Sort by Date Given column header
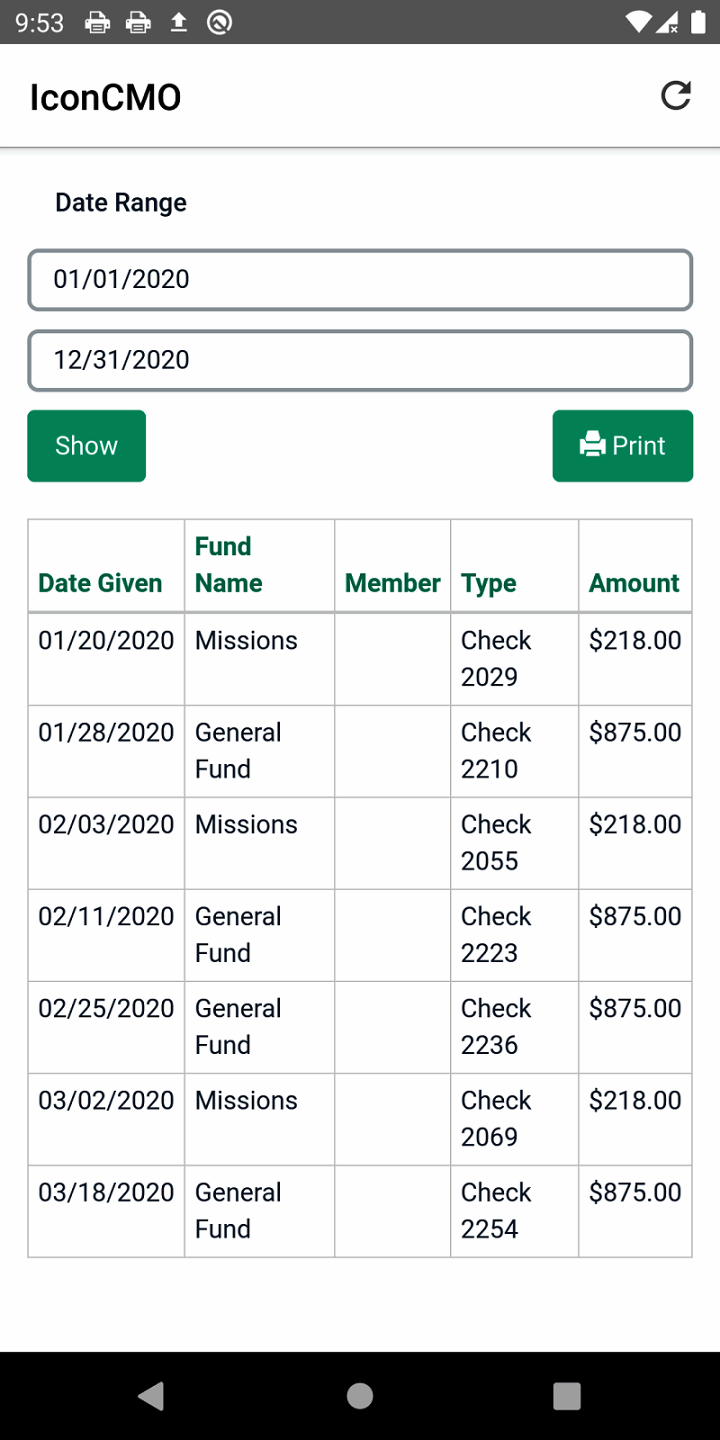The image size is (720, 1440). tap(100, 583)
